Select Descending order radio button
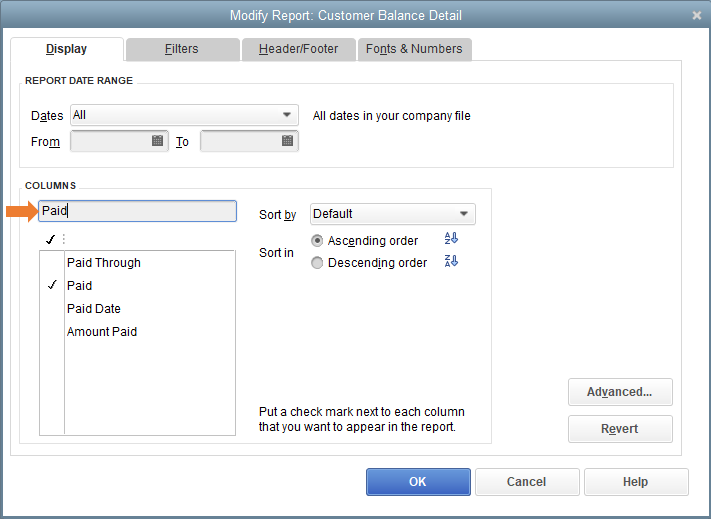711x519 pixels. coord(317,263)
